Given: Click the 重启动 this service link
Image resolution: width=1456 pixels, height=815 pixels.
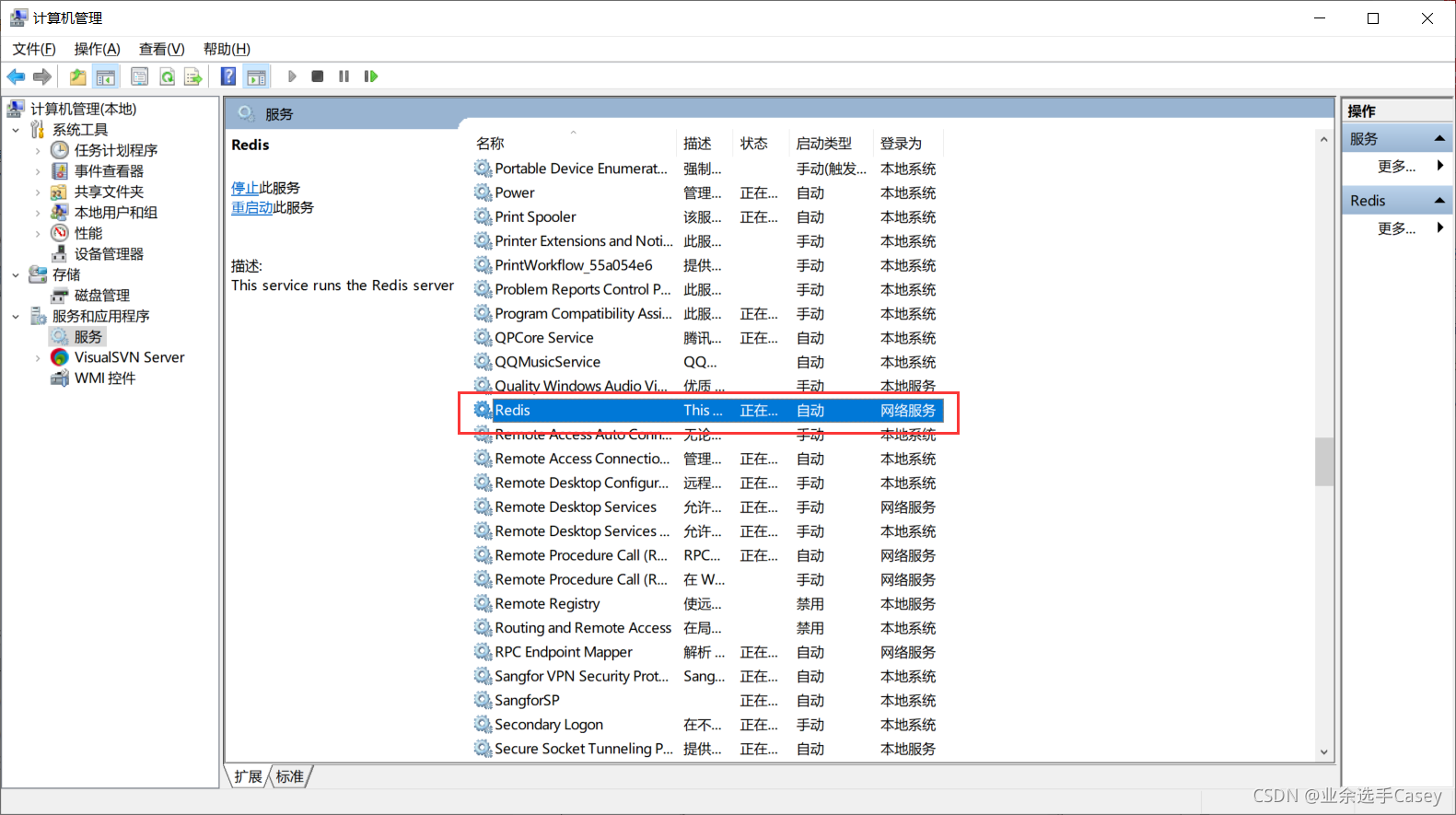Looking at the screenshot, I should tap(251, 208).
